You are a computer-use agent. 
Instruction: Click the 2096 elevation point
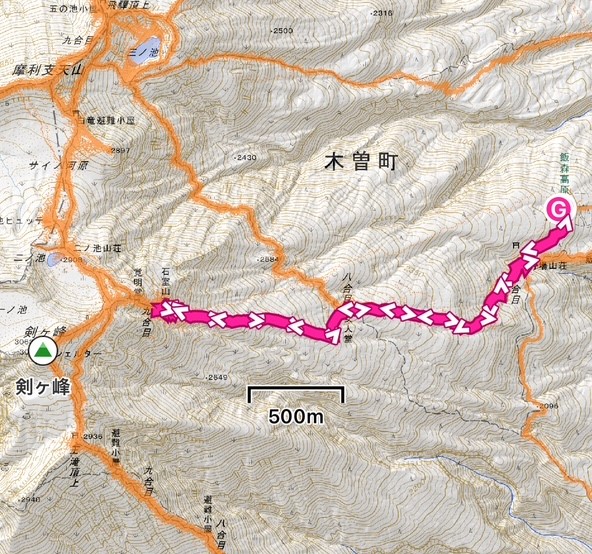click(549, 406)
